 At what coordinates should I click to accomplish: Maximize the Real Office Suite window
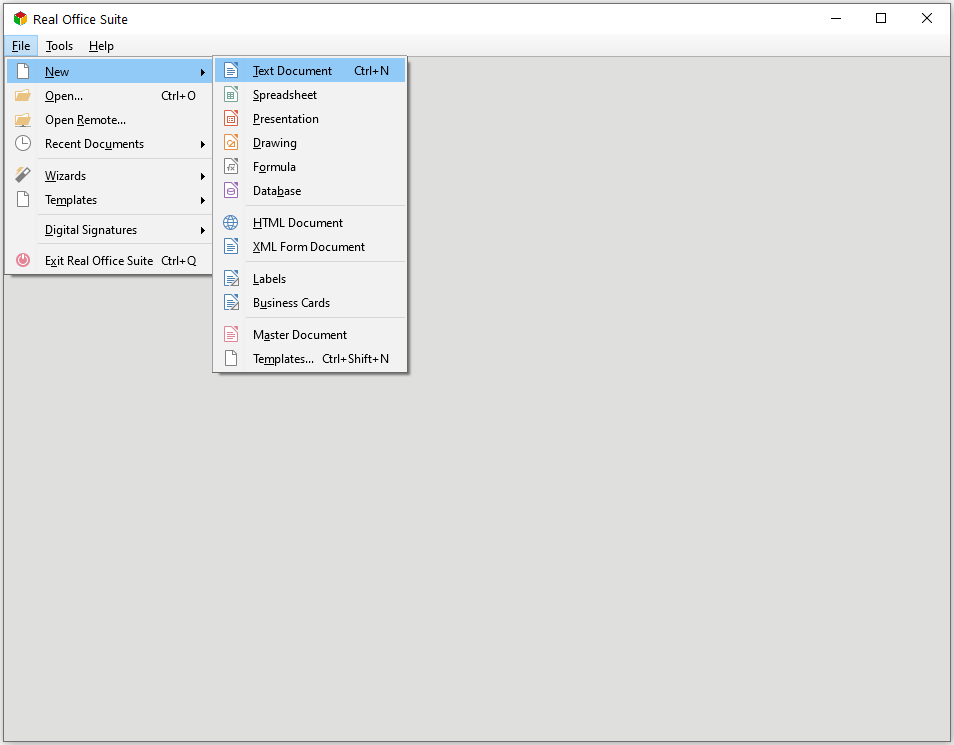coord(881,18)
